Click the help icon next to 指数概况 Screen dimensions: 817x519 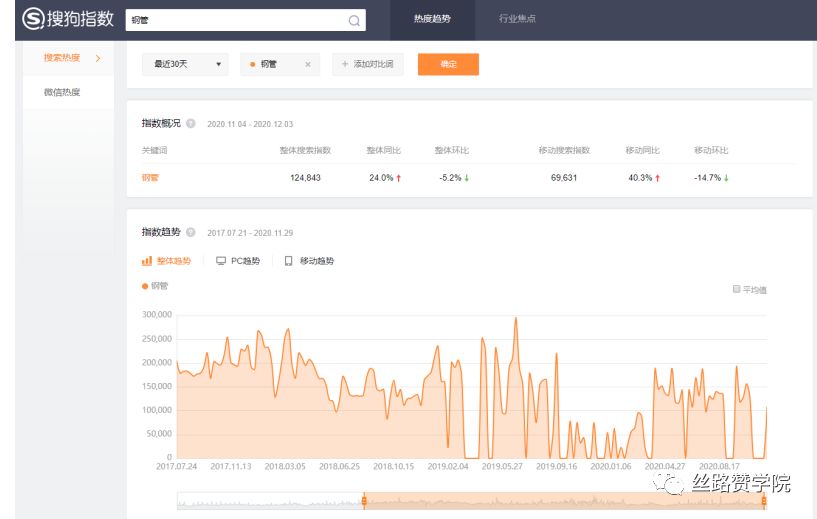pos(190,123)
